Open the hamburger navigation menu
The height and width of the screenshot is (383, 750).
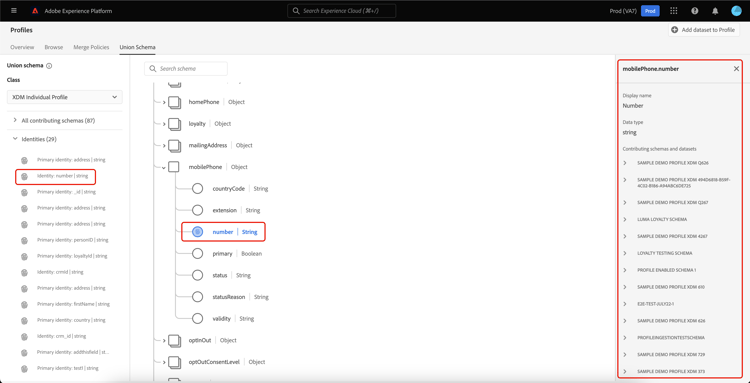coord(14,11)
